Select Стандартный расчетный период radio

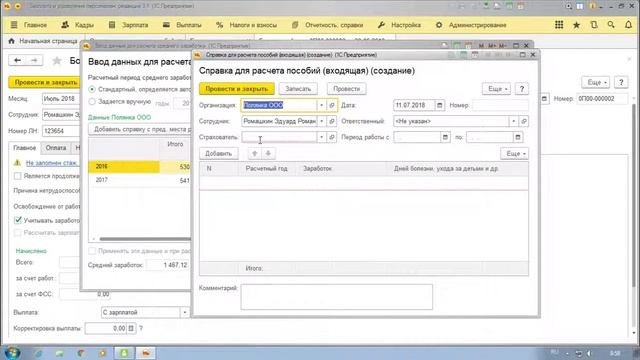tap(92, 89)
